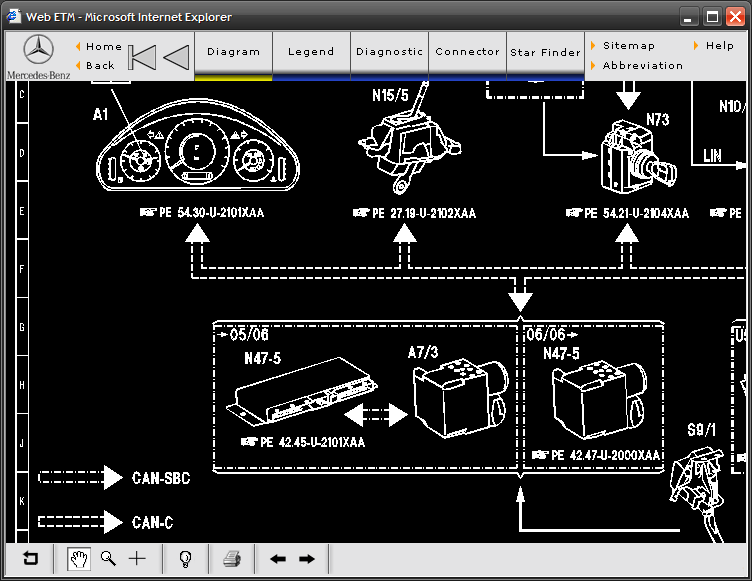Activate the magnifier zoom tool
Screen dimensions: 752x581
[x=107, y=559]
